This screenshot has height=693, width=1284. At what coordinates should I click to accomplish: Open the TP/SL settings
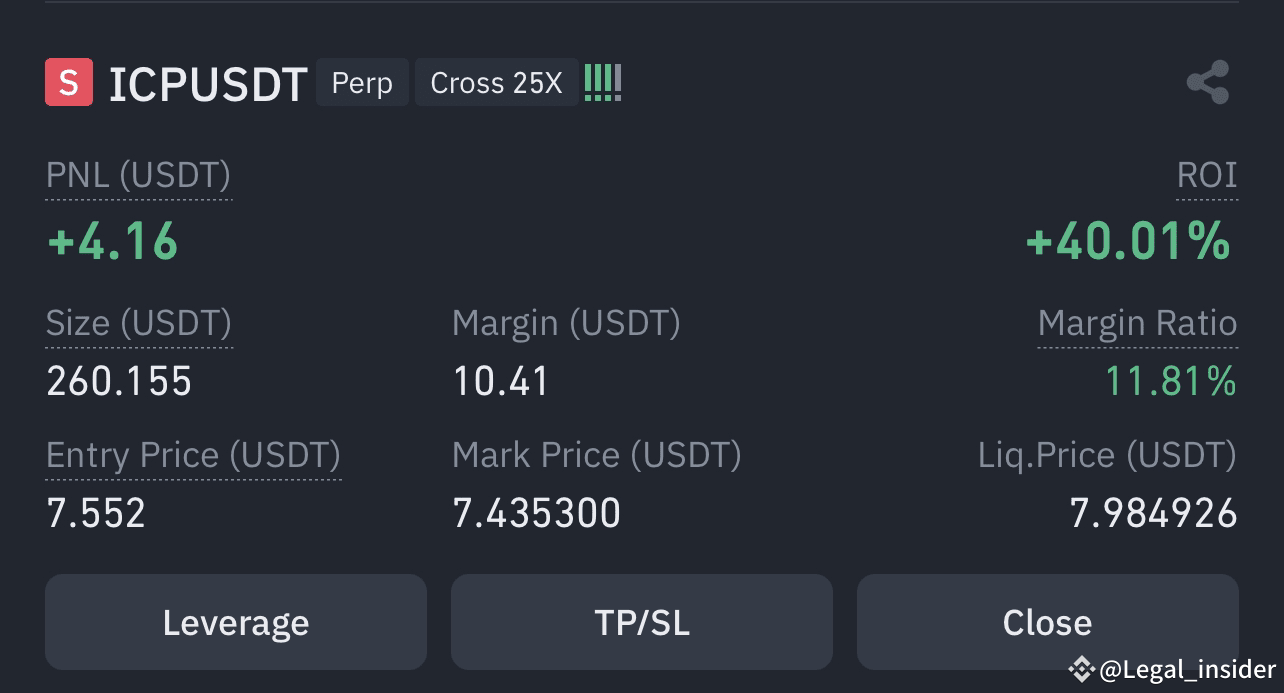[x=642, y=622]
